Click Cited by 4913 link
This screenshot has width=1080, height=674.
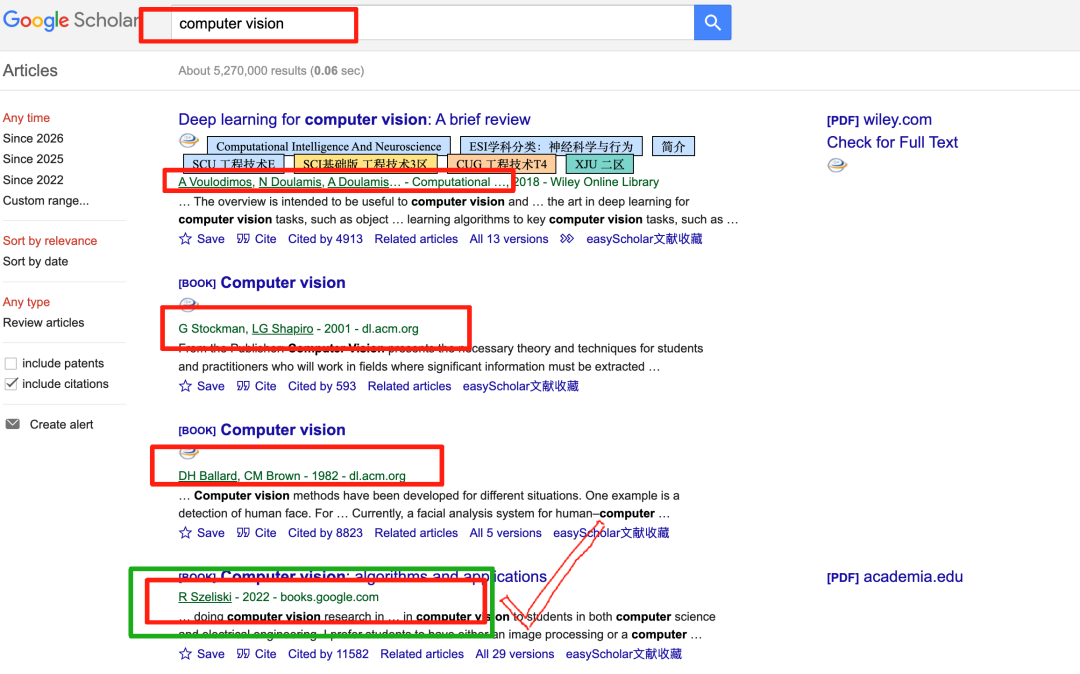[x=325, y=239]
